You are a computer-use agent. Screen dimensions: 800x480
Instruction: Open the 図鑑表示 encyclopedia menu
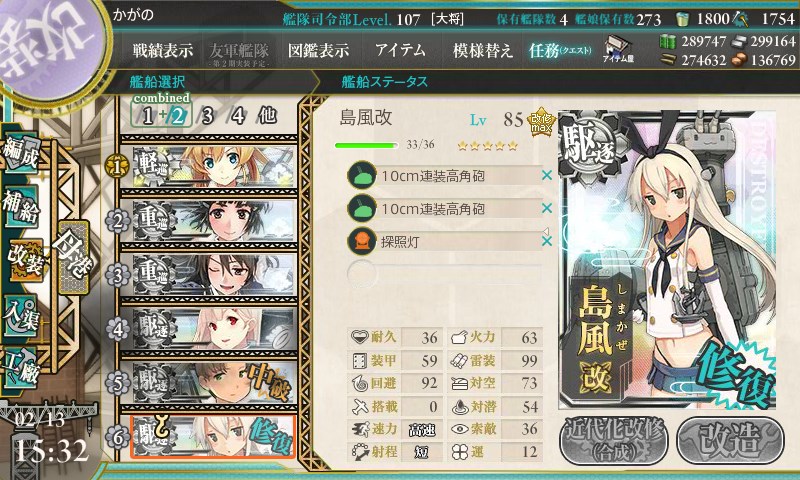tap(318, 50)
